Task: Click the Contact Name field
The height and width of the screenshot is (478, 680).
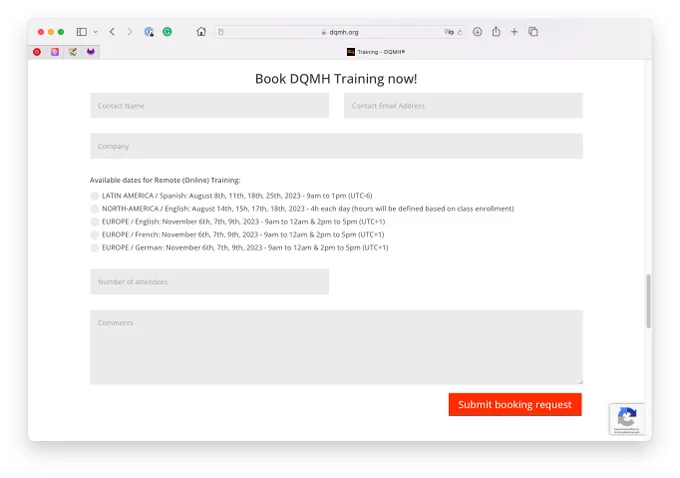Action: [209, 105]
